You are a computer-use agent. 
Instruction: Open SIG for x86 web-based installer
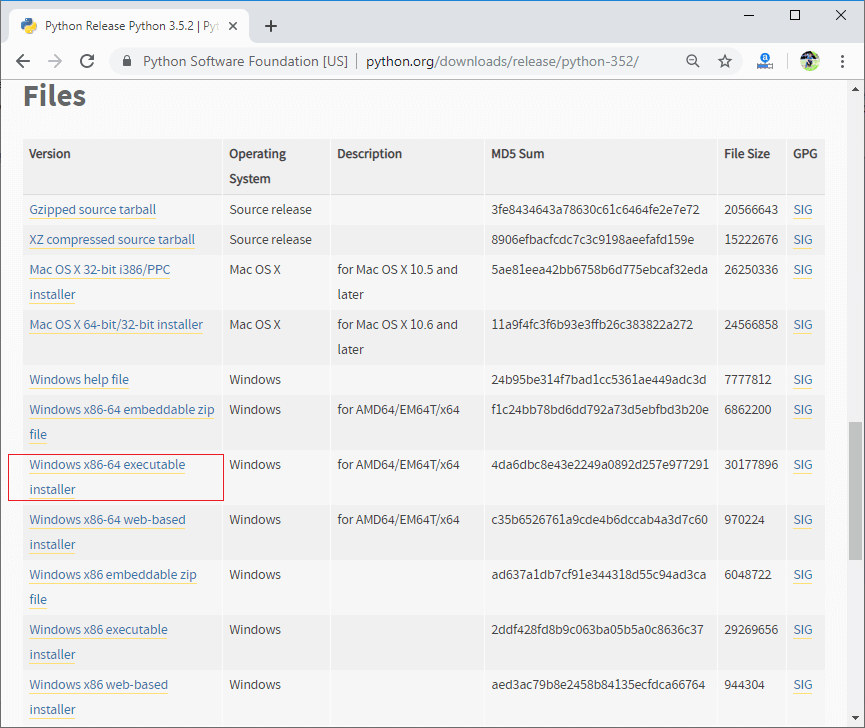[x=803, y=684]
